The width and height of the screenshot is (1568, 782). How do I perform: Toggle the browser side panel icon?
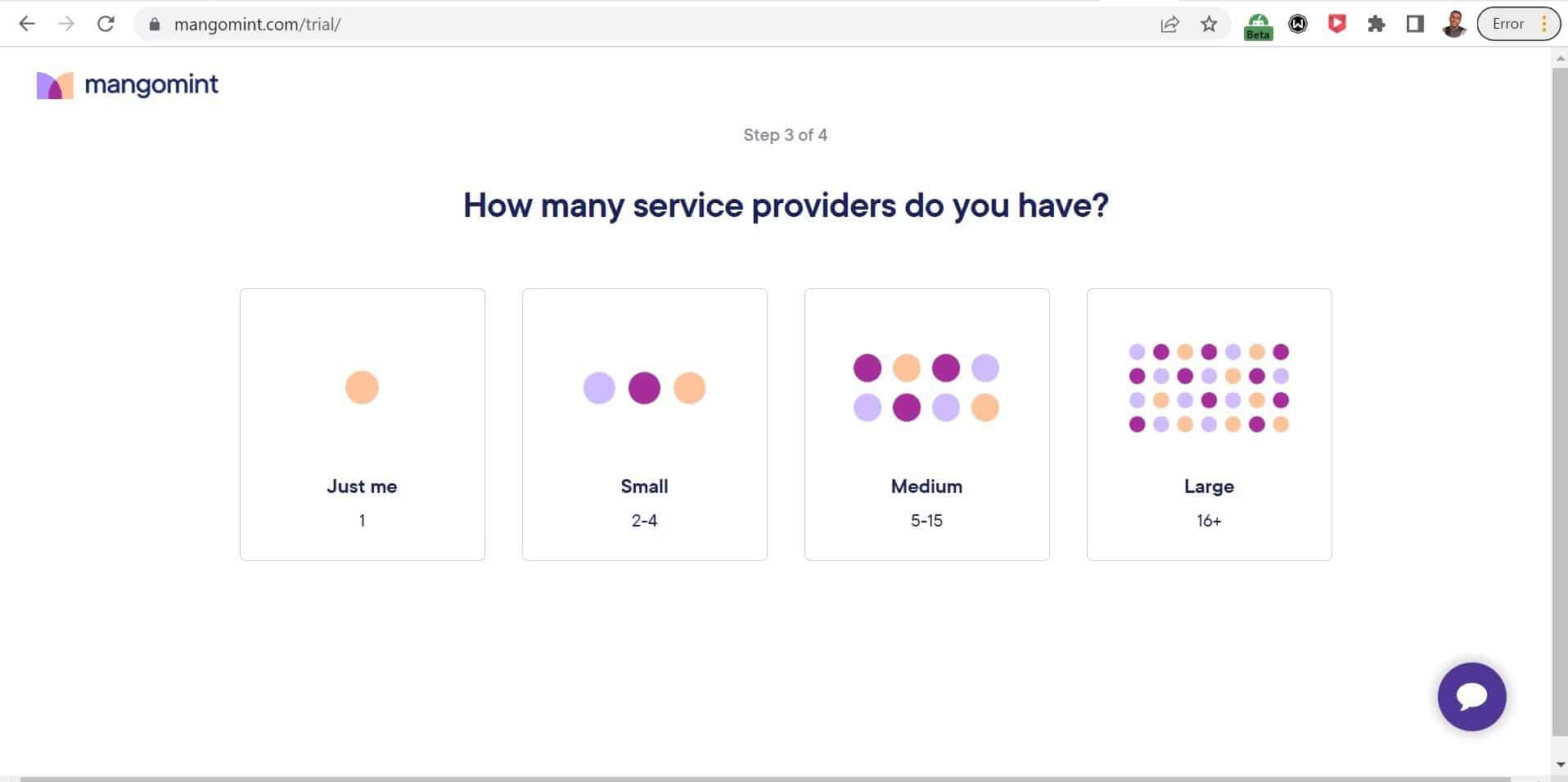click(x=1415, y=24)
